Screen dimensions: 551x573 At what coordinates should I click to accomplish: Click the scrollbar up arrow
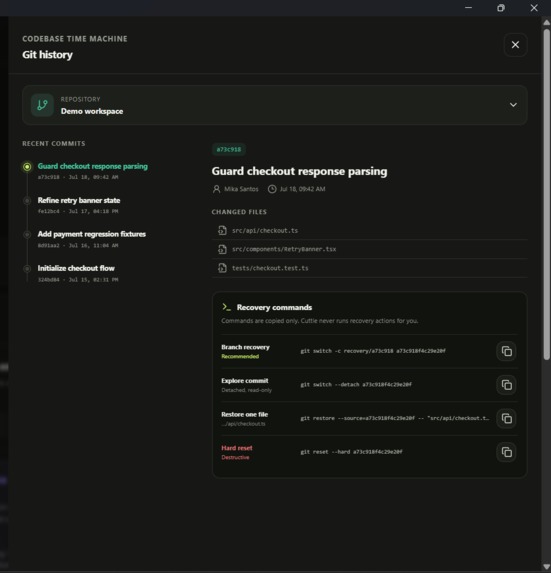[546, 22]
